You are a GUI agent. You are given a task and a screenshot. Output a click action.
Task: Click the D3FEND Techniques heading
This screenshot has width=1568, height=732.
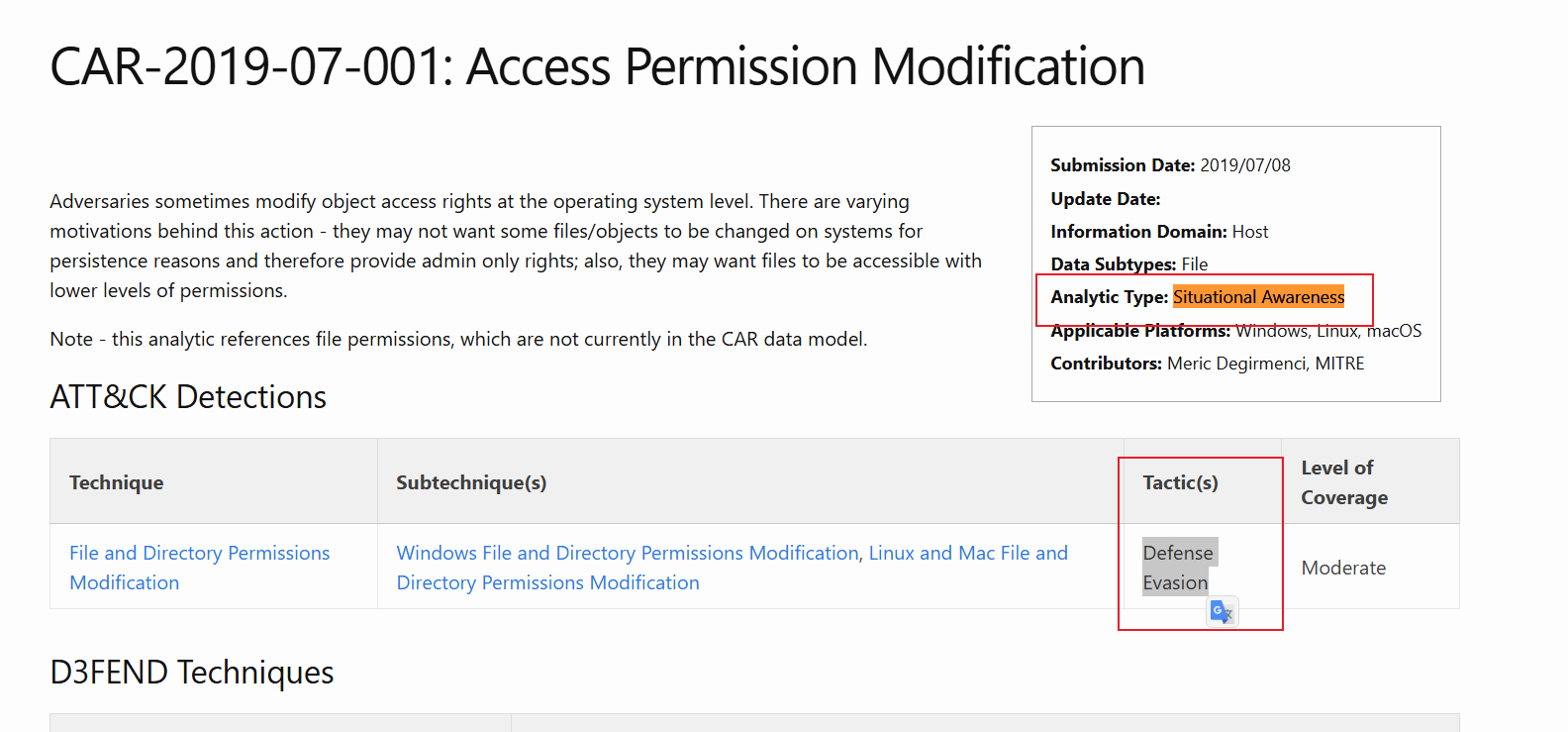(x=192, y=673)
